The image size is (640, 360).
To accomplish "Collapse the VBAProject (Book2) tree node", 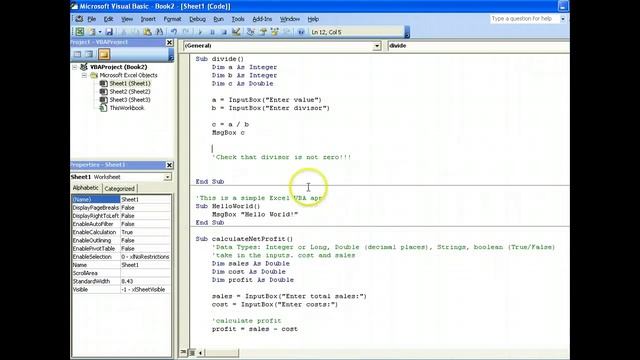I will point(75,67).
